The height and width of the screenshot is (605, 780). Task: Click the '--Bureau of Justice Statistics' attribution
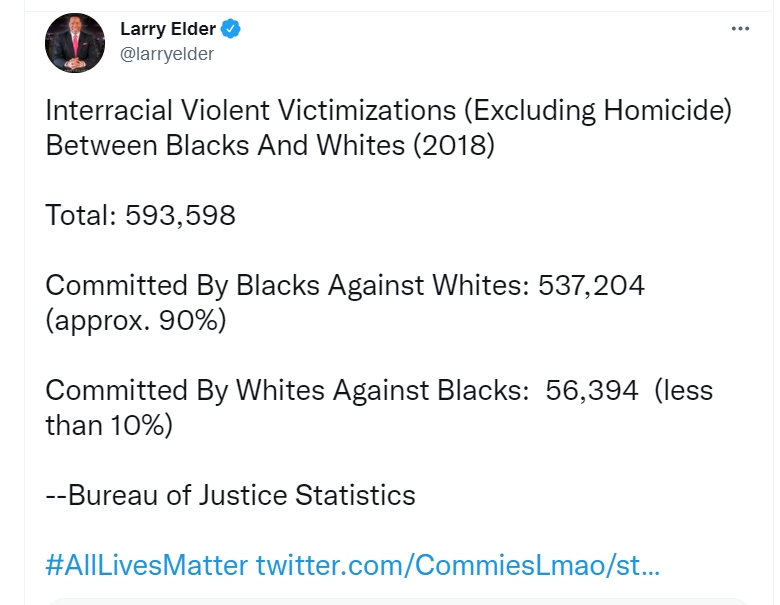230,496
